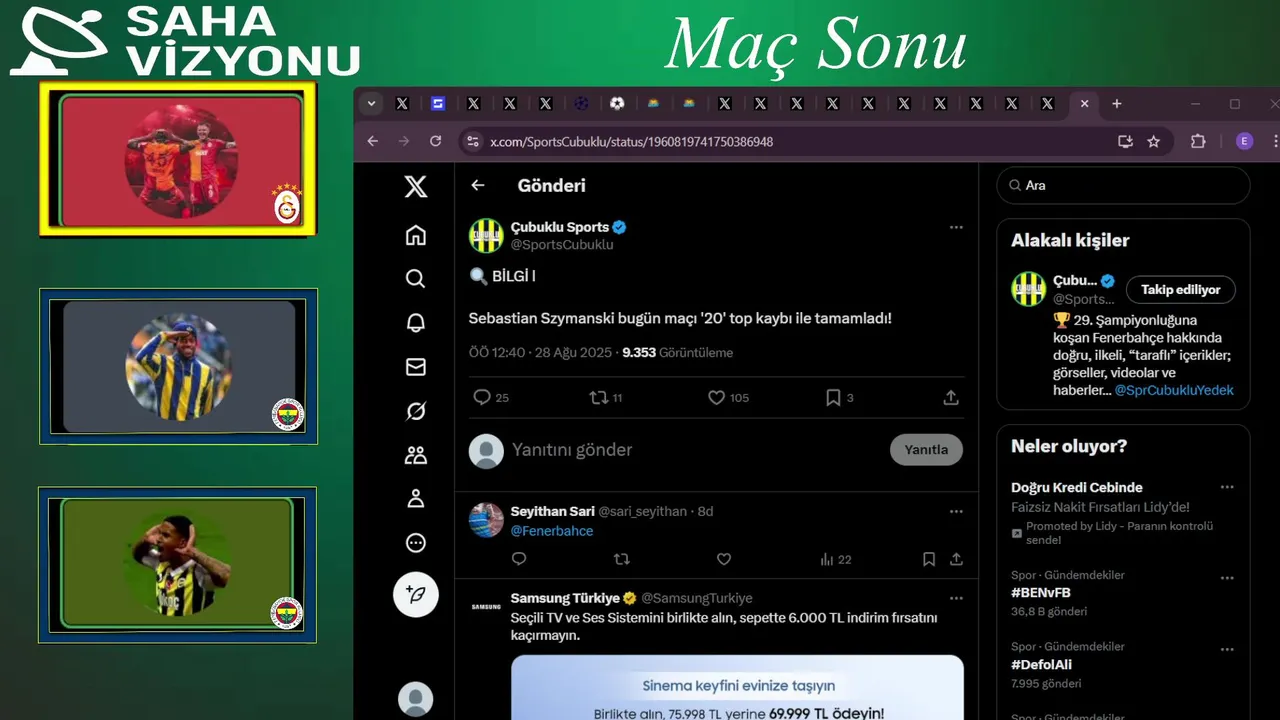Click the Ara search field

[x=1123, y=185]
